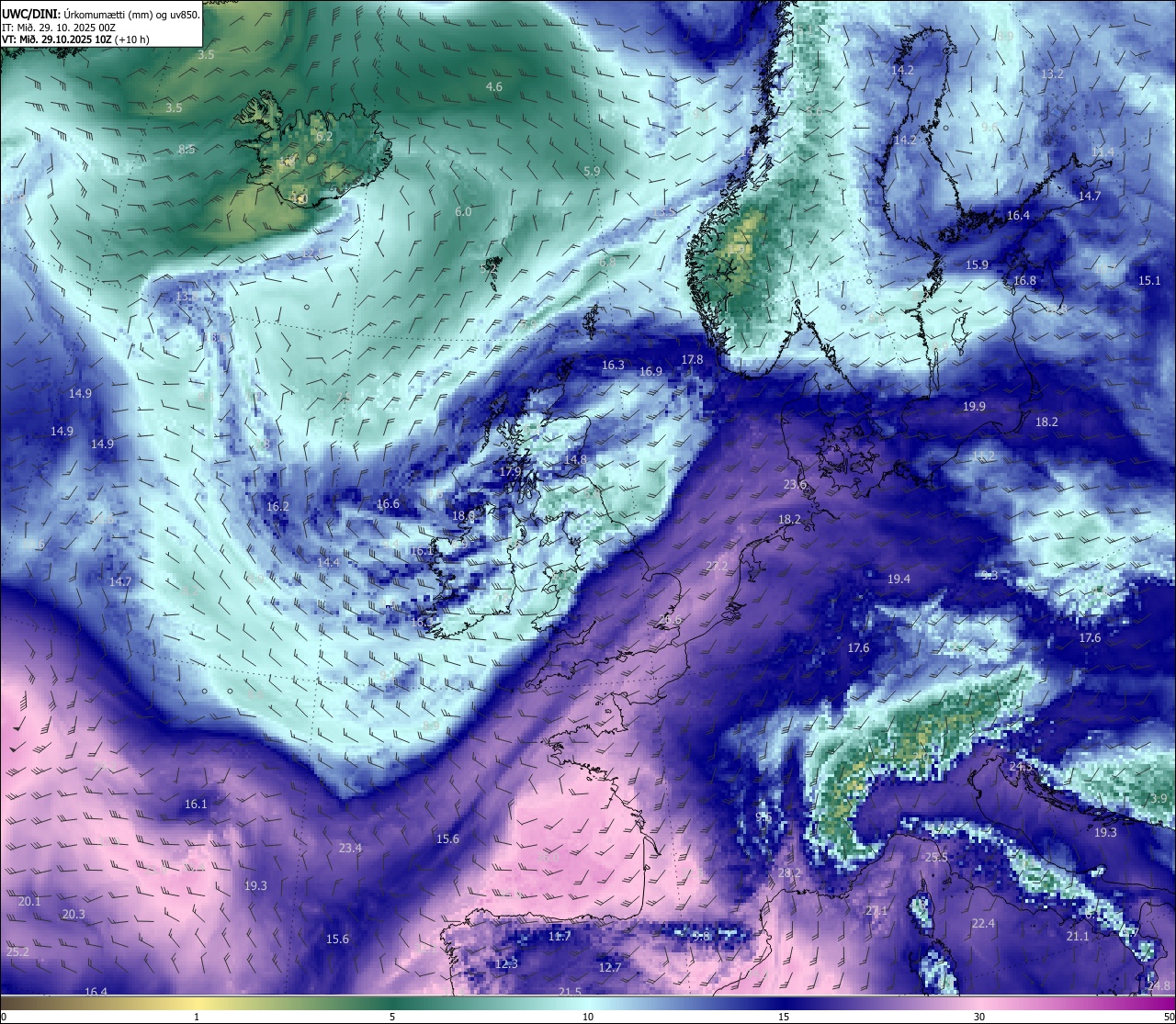Click the 8.5 value west of Iceland
The height and width of the screenshot is (1024, 1176).
tap(187, 150)
